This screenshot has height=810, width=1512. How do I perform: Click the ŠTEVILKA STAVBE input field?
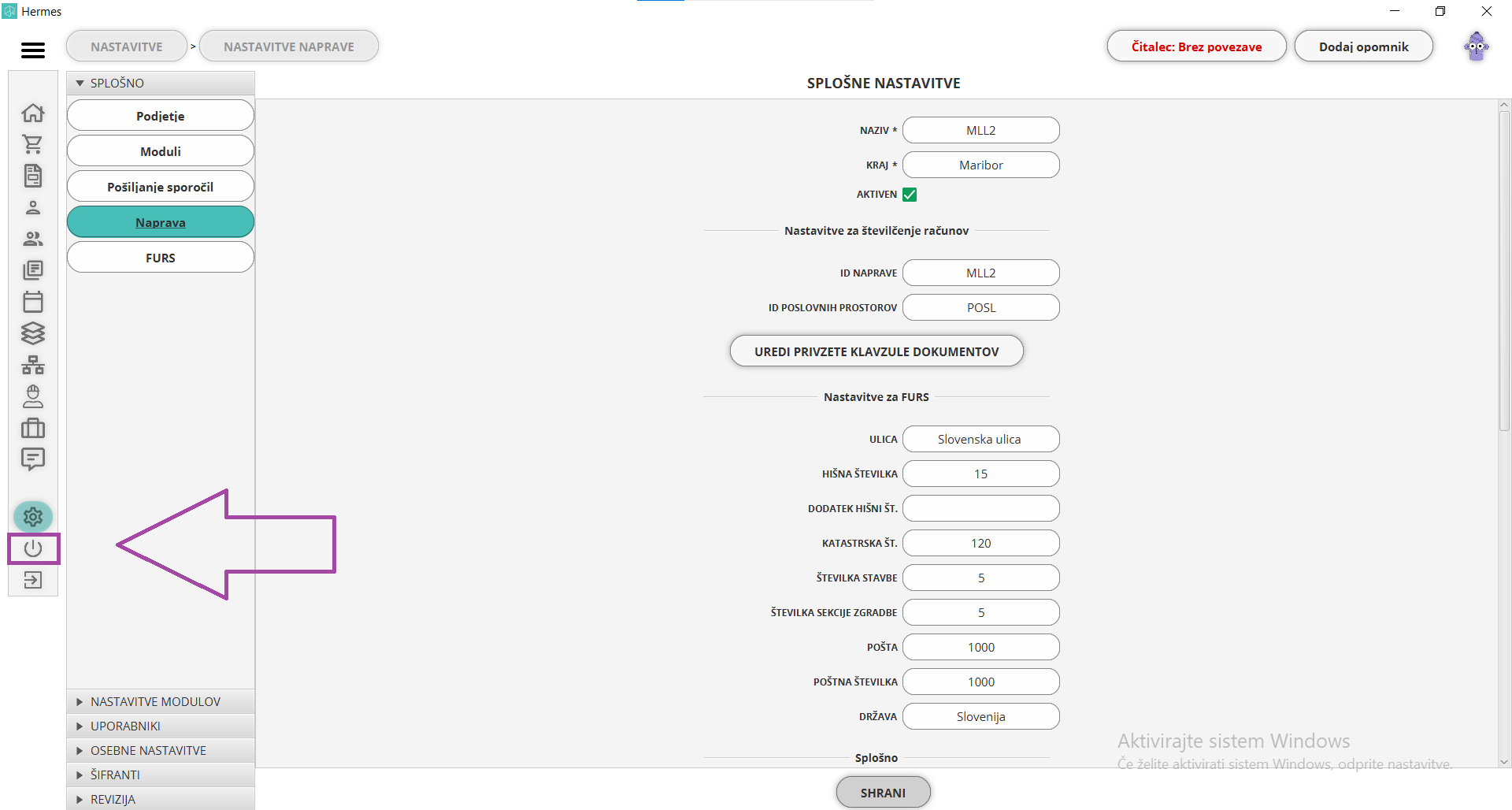click(x=981, y=578)
